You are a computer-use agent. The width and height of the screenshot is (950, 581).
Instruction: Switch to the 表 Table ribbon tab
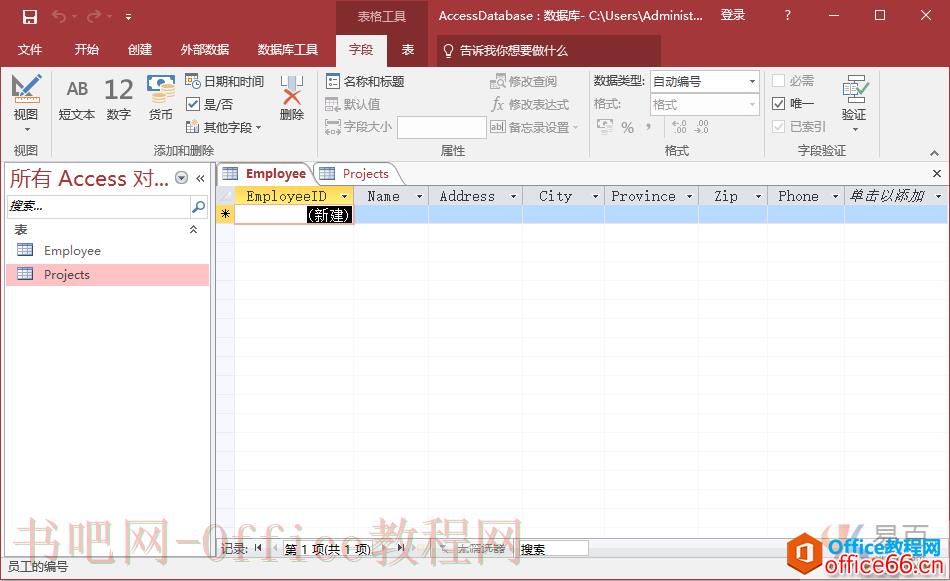[x=408, y=50]
